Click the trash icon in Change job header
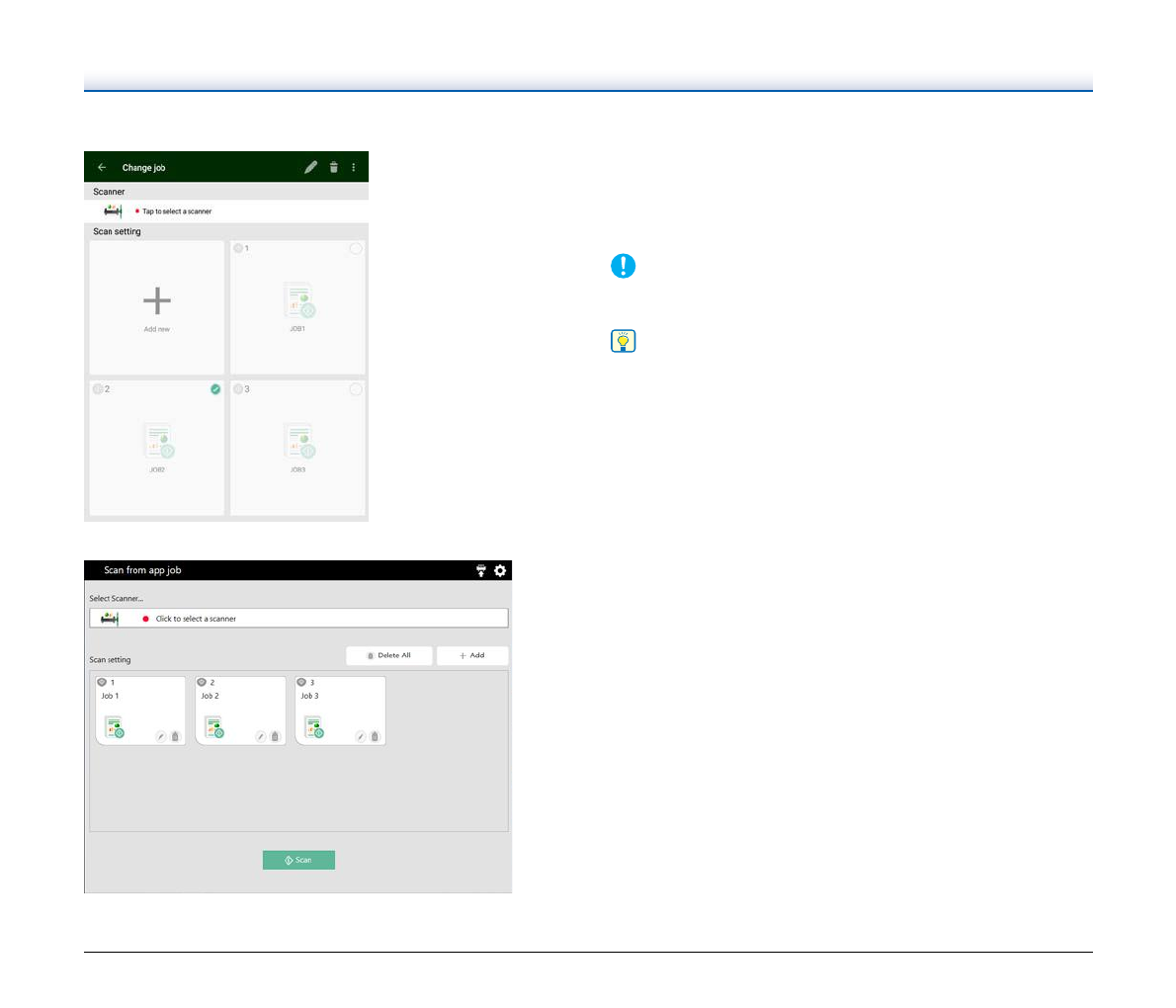Screen dimensions: 1176x1008 point(334,168)
